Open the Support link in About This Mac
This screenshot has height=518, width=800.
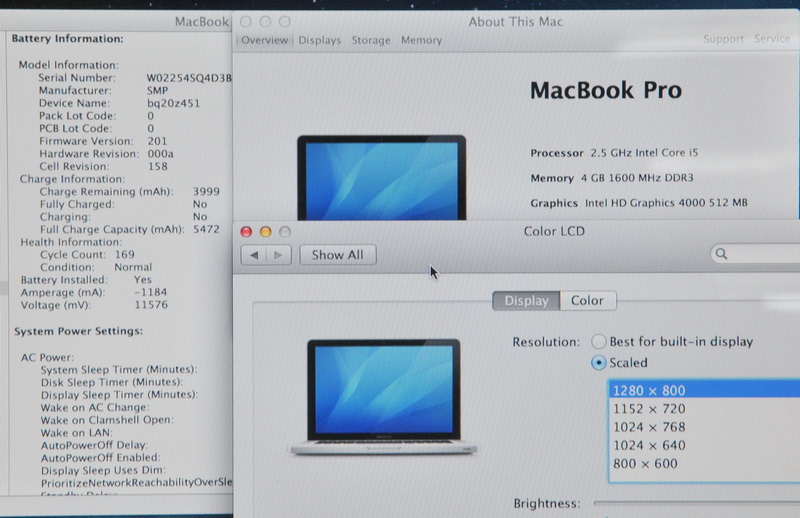tap(723, 39)
